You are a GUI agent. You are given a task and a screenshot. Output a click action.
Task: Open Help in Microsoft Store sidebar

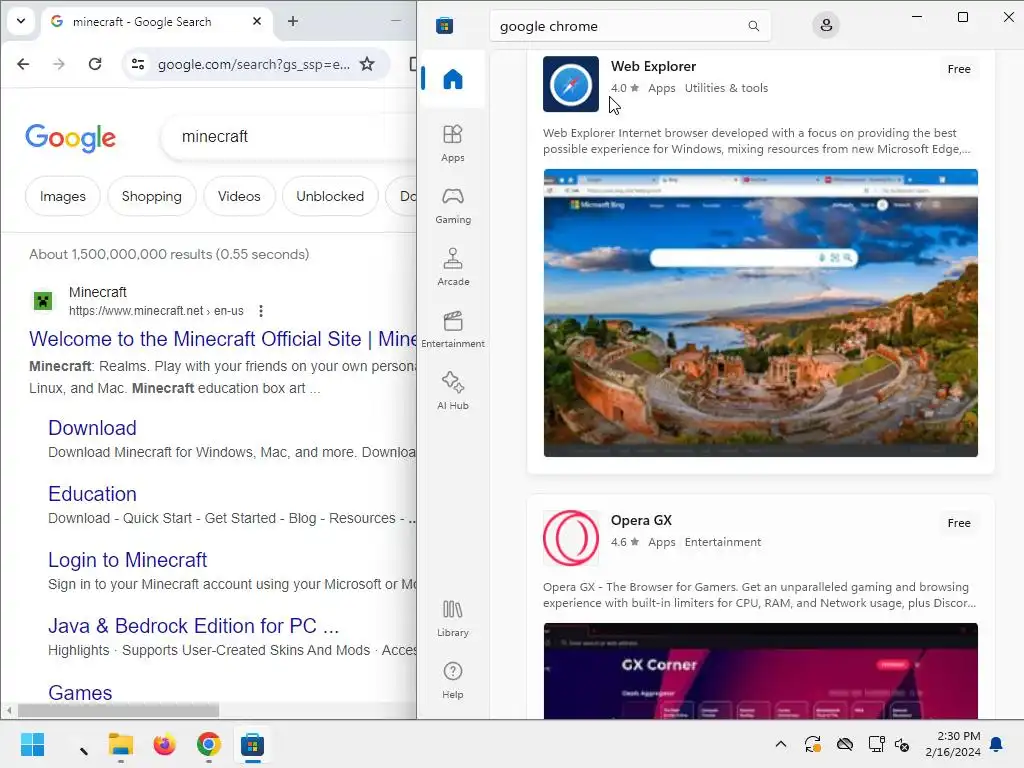[x=453, y=680]
